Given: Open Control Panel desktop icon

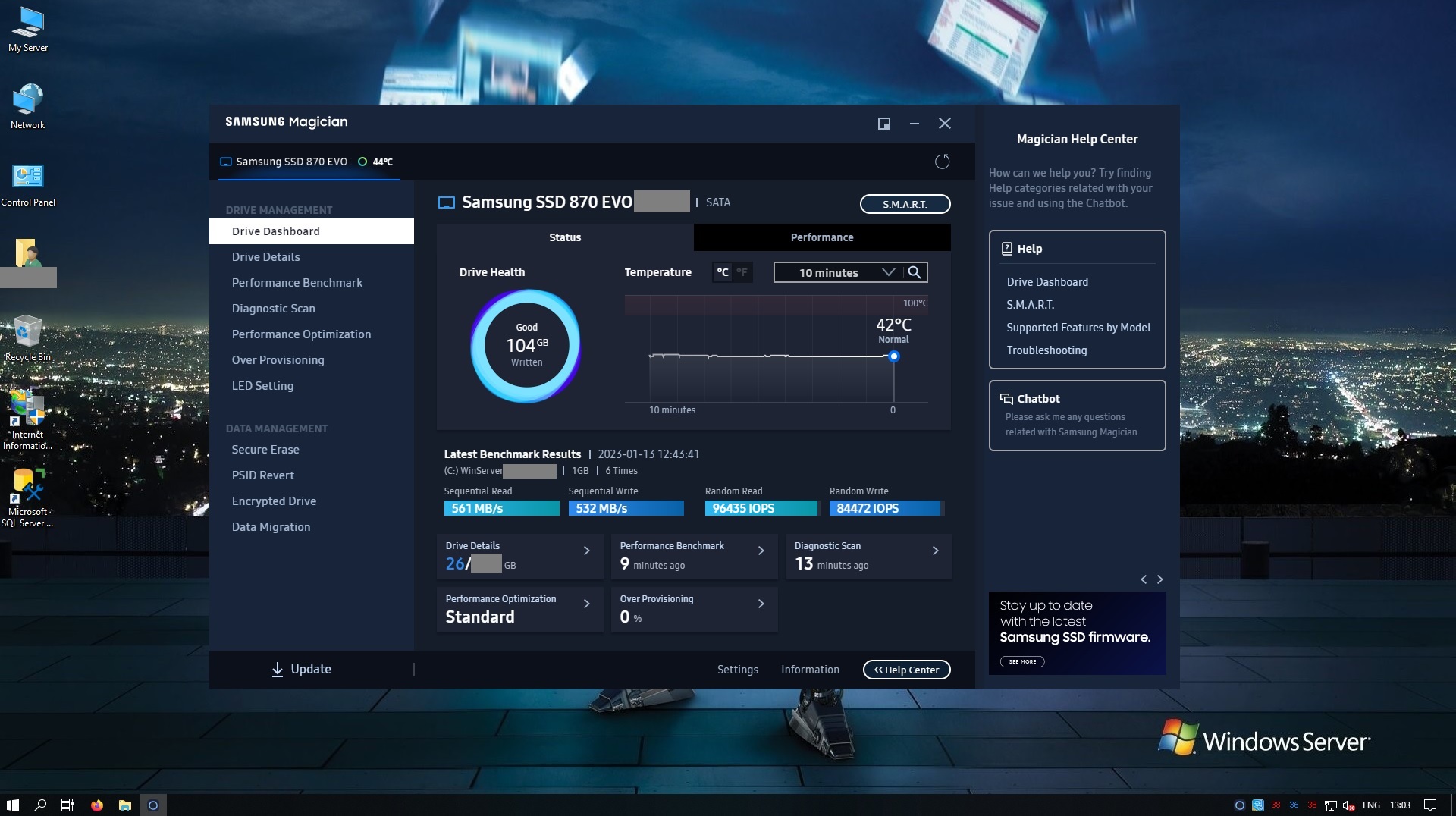Looking at the screenshot, I should pos(28,185).
